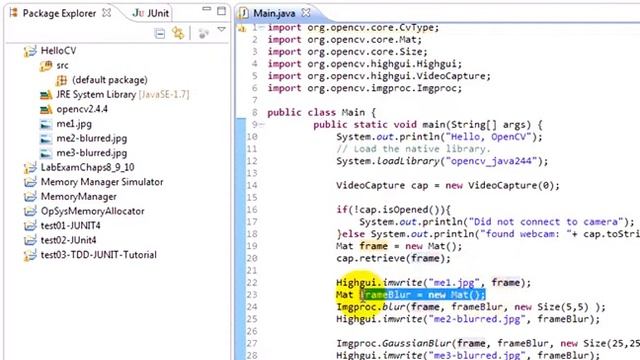The width and height of the screenshot is (640, 360).
Task: Select the test01-JUNIT4 project
Action: click(70, 226)
